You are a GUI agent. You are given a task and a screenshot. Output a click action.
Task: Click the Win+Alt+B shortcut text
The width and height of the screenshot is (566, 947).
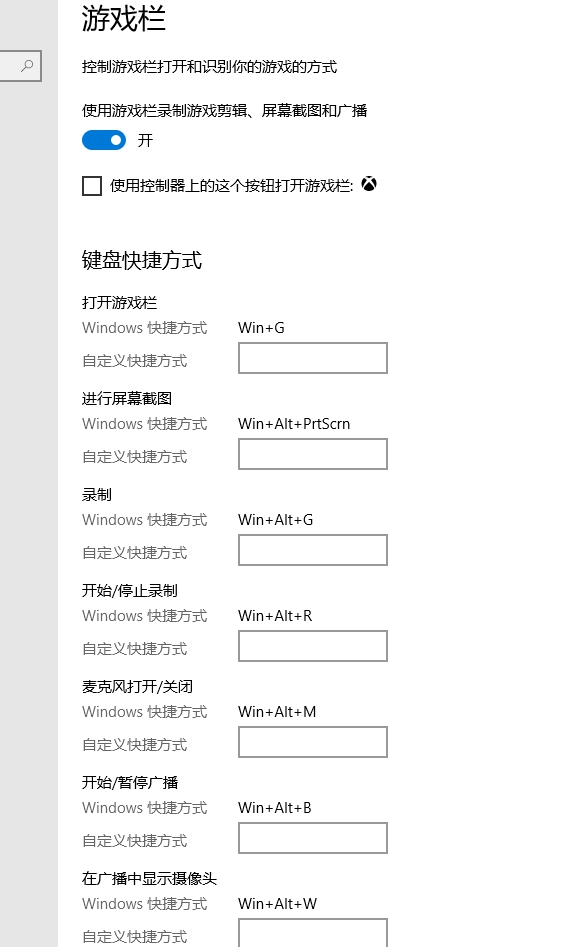click(x=275, y=808)
